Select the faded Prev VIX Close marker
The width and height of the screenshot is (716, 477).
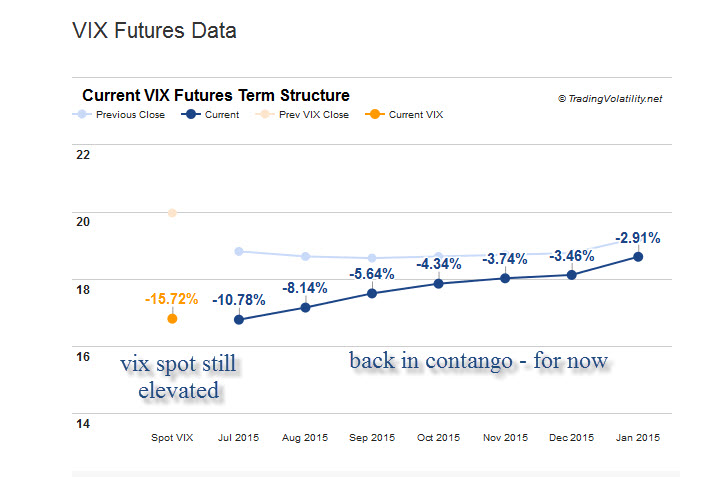[x=172, y=213]
